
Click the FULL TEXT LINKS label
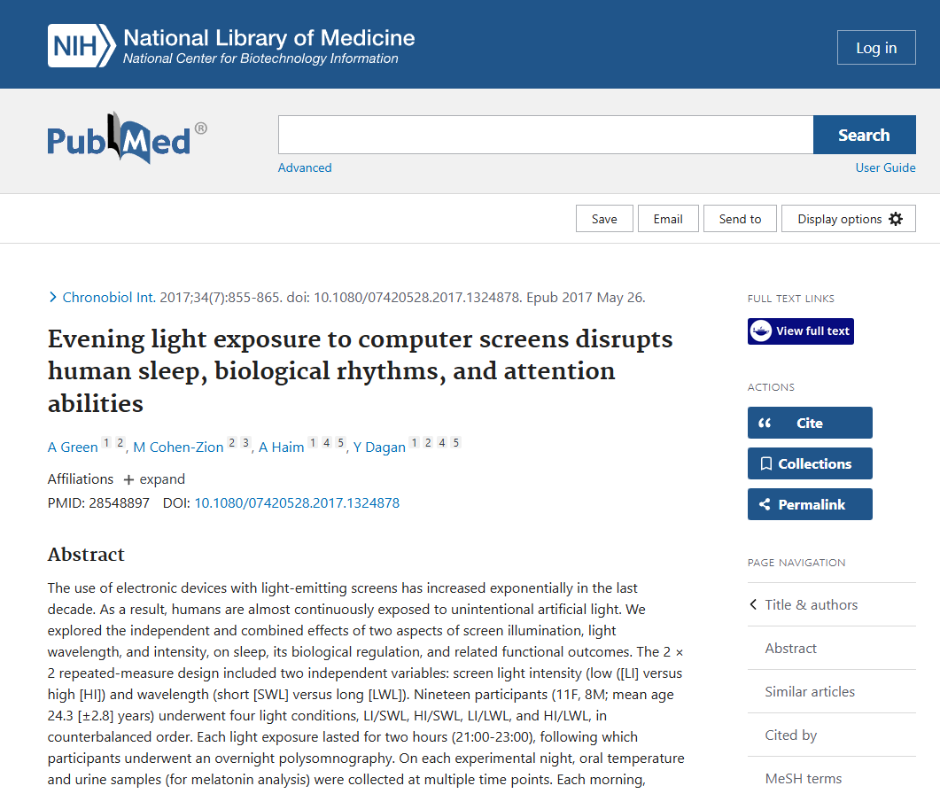tap(791, 299)
